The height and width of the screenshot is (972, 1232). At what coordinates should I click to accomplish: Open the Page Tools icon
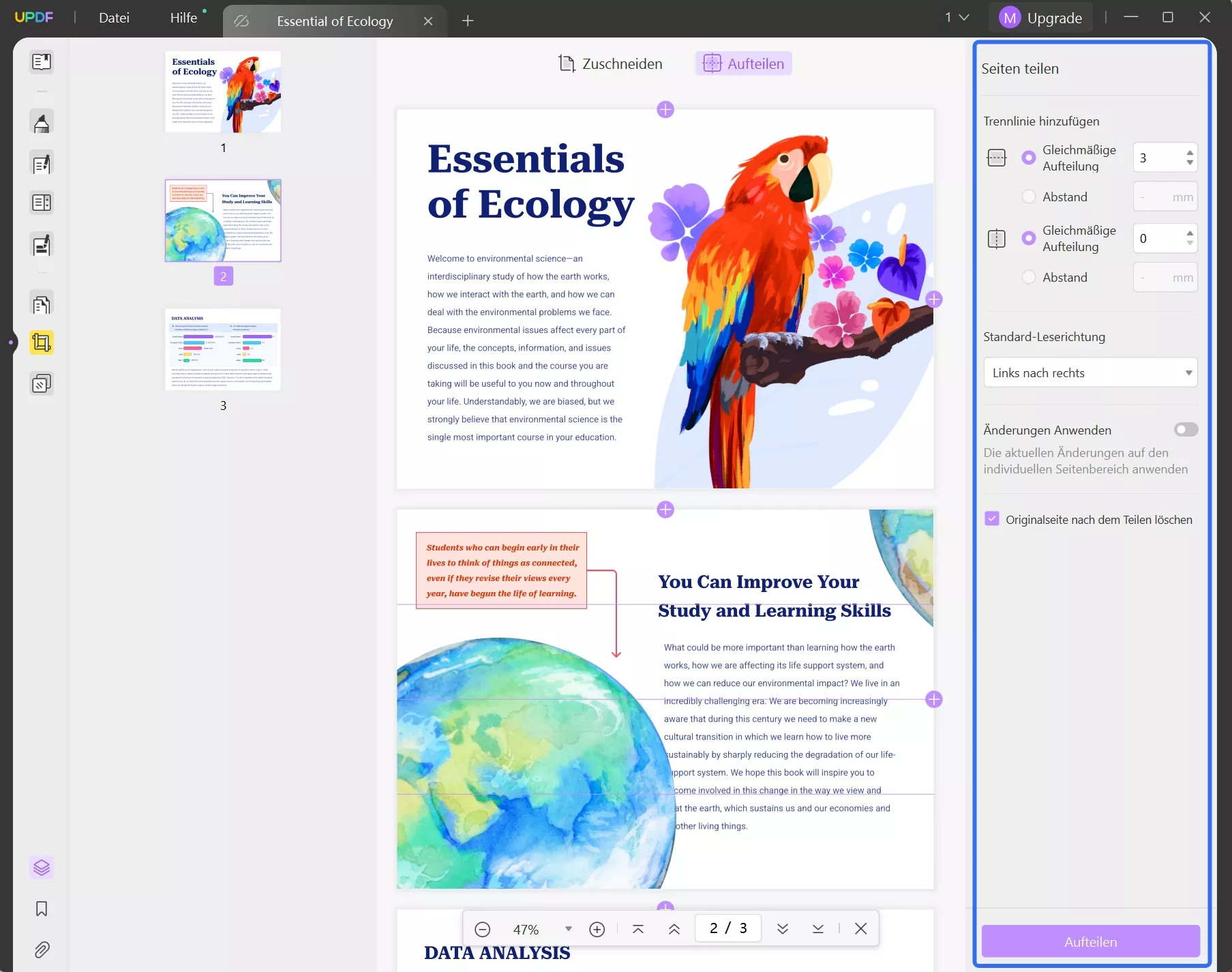[x=42, y=304]
